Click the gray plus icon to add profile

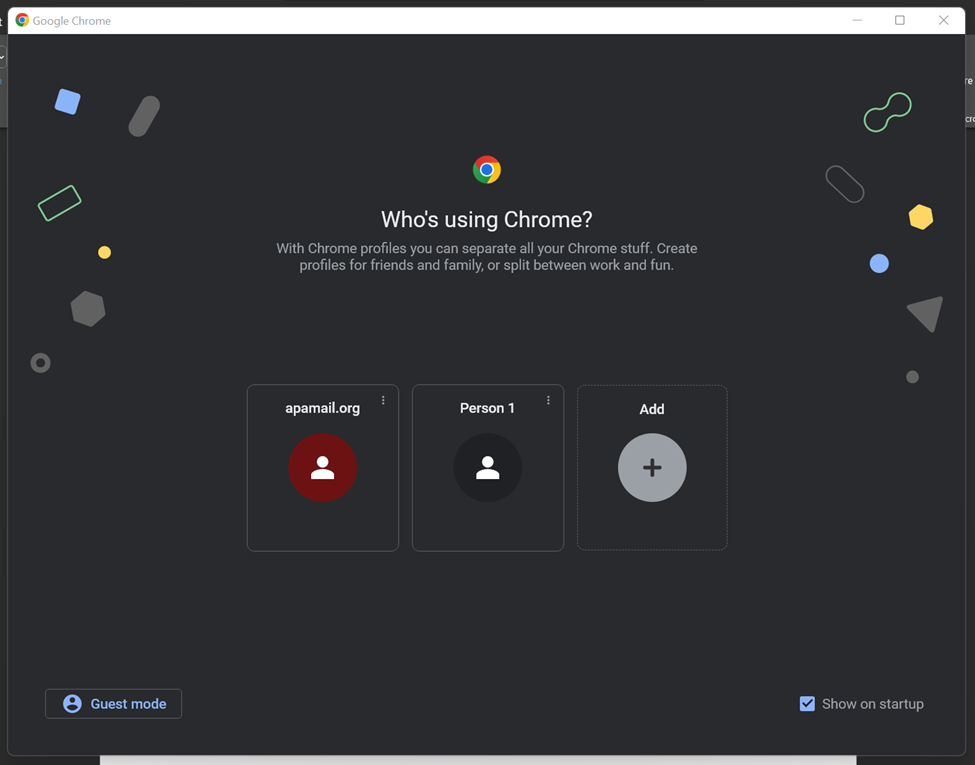[652, 468]
